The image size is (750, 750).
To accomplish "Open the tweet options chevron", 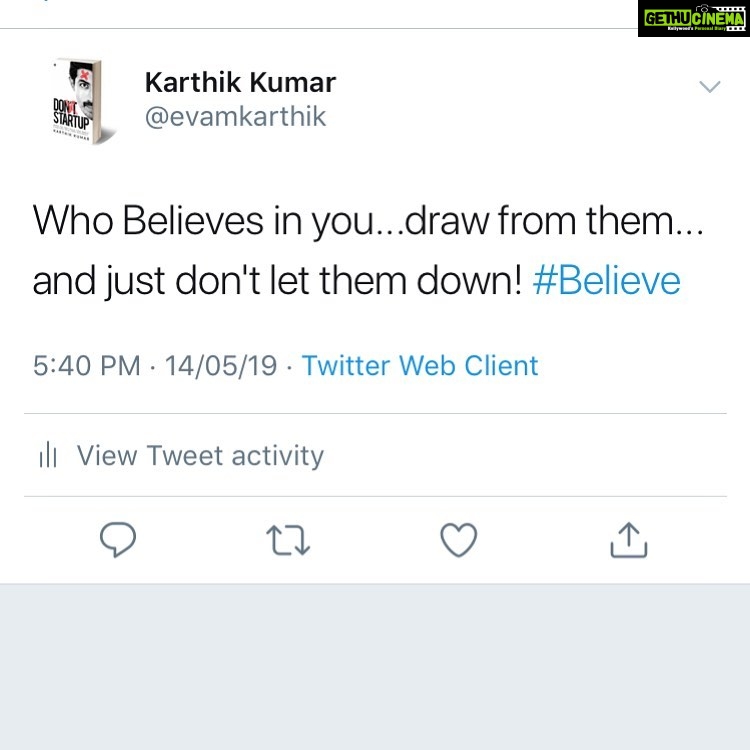I will 709,87.
